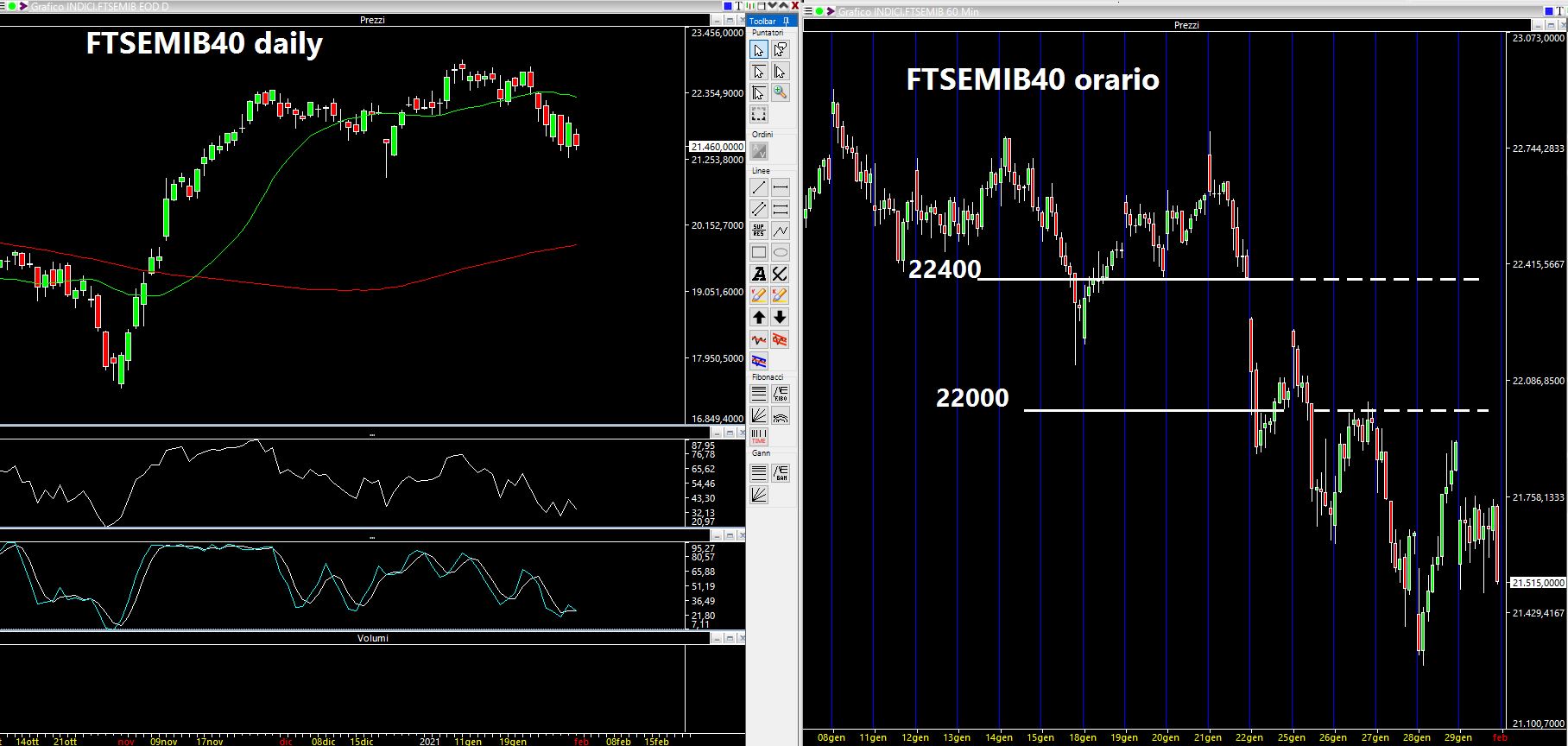Click the second eraser icon in Linee
The width and height of the screenshot is (1568, 746).
780,295
